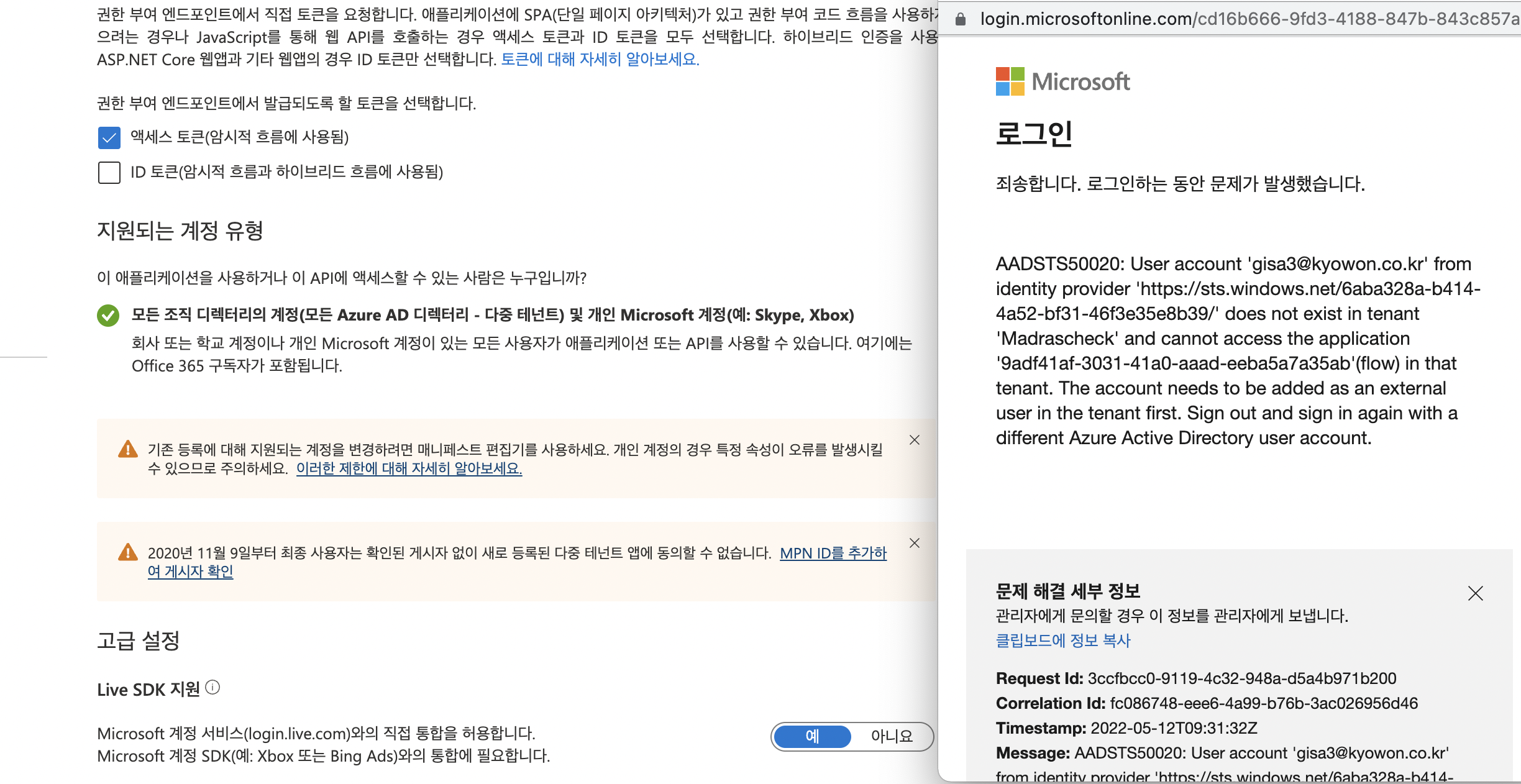This screenshot has height=784, width=1521.
Task: Click the Request Id value text
Action: tap(1242, 678)
